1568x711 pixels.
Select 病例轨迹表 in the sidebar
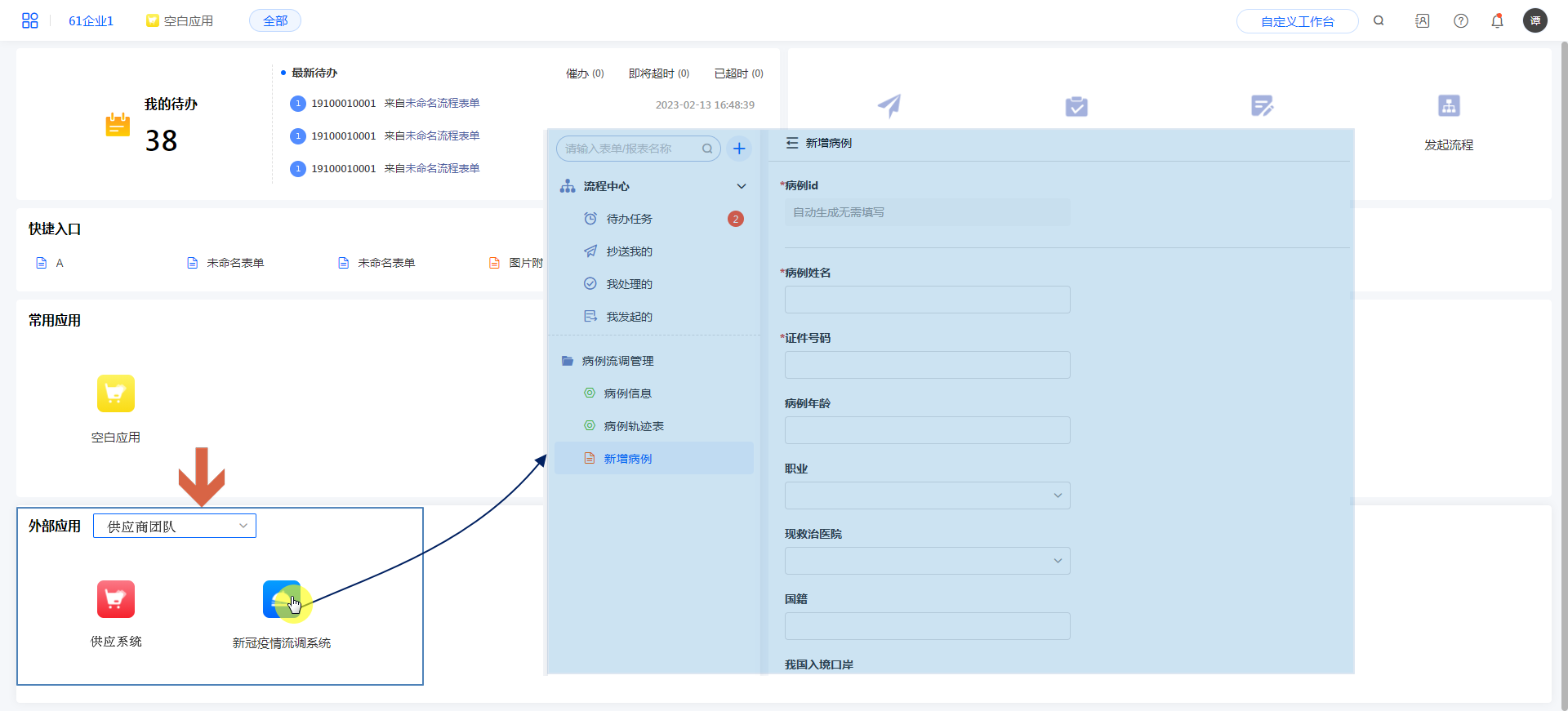pyautogui.click(x=634, y=426)
